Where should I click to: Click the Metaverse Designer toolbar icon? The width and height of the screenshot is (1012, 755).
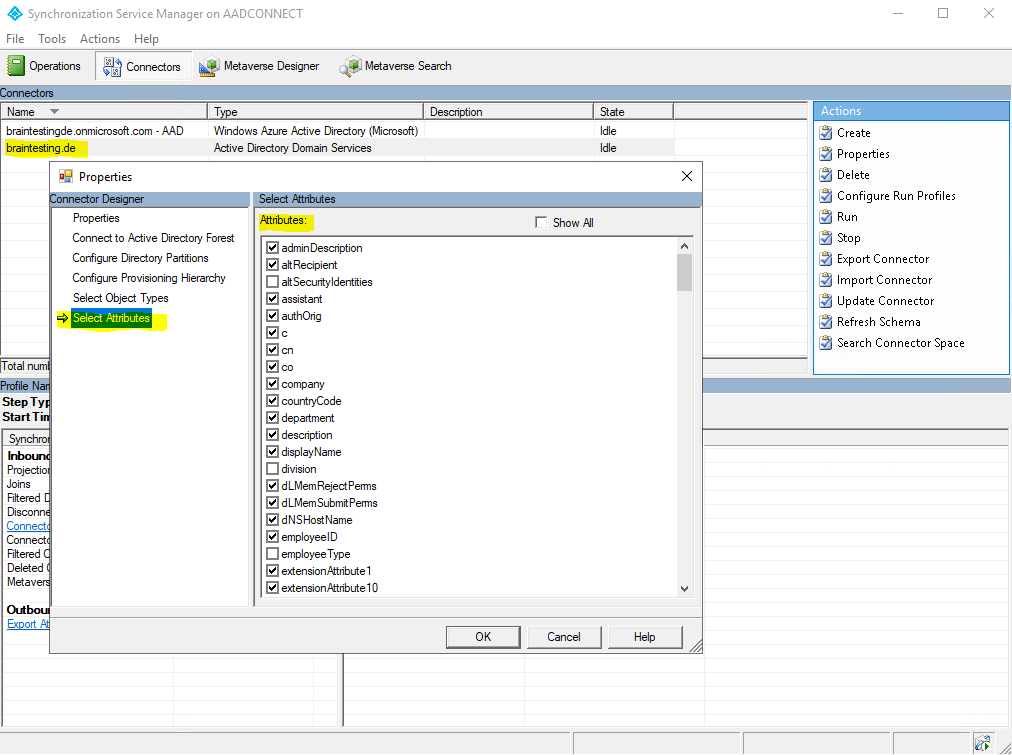(208, 66)
